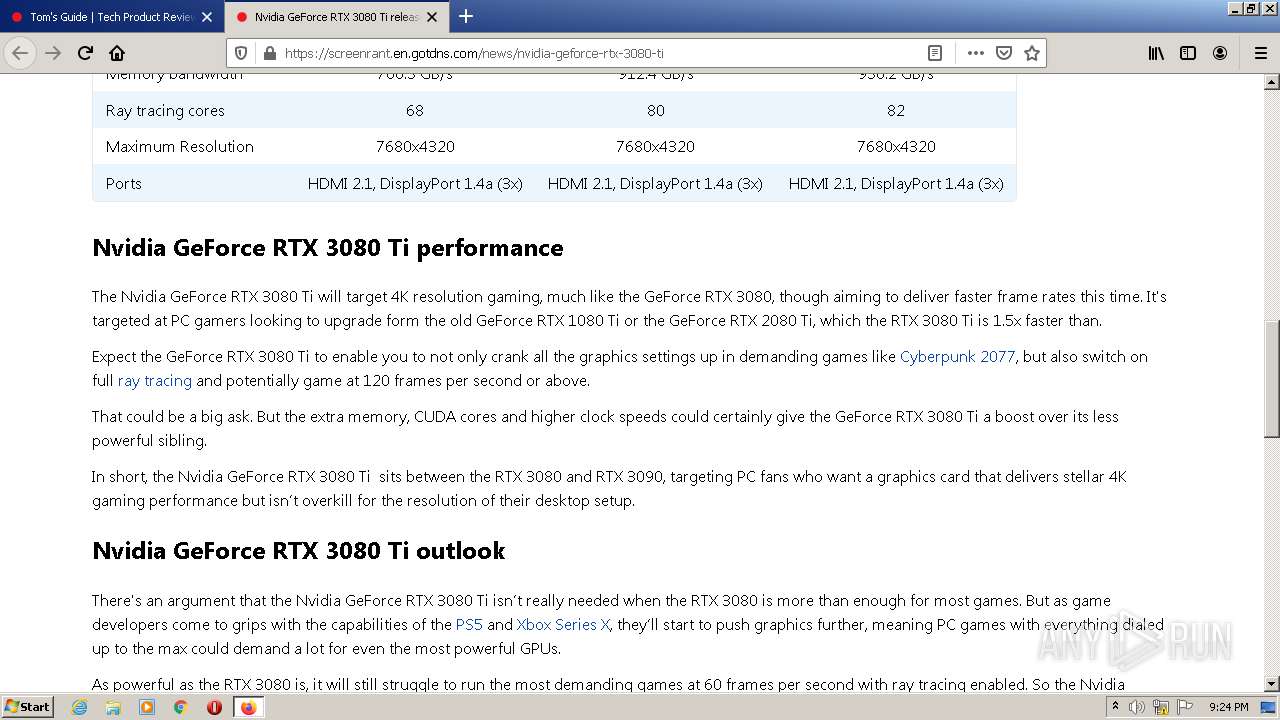Open page actions three-dot menu

coord(975,53)
